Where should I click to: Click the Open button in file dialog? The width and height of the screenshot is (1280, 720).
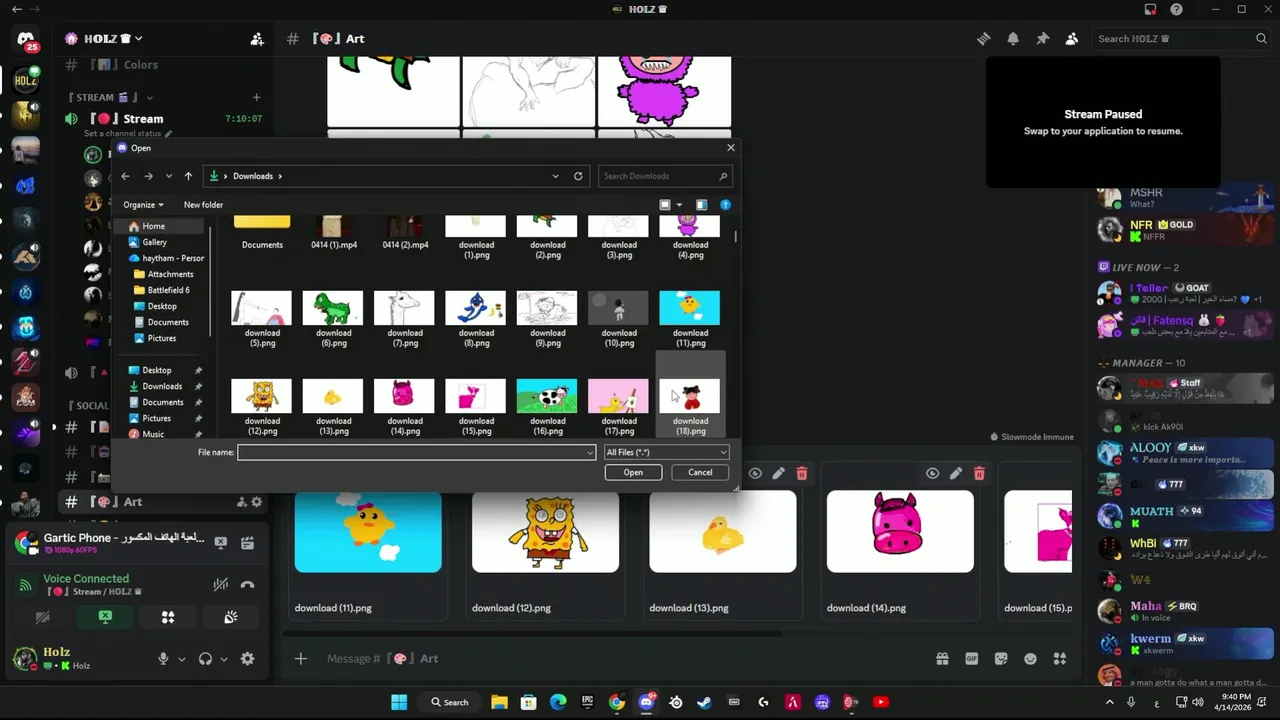tap(633, 472)
